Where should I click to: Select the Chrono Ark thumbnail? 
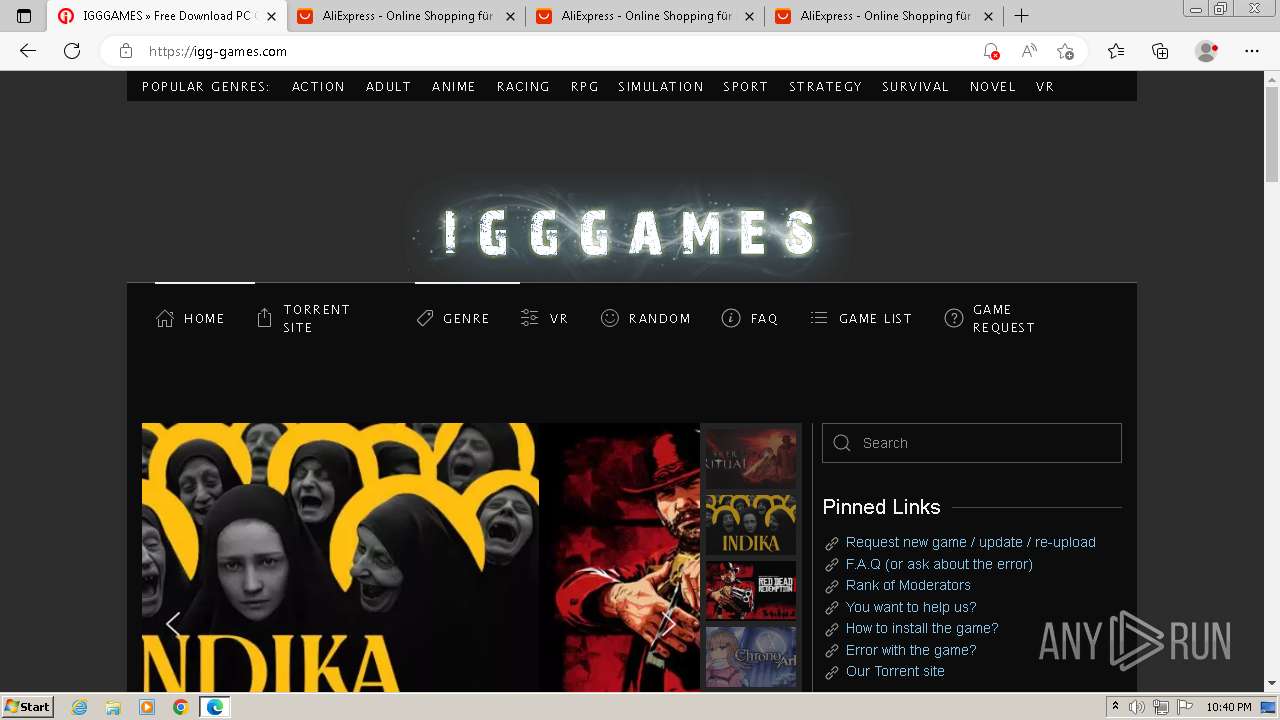751,657
